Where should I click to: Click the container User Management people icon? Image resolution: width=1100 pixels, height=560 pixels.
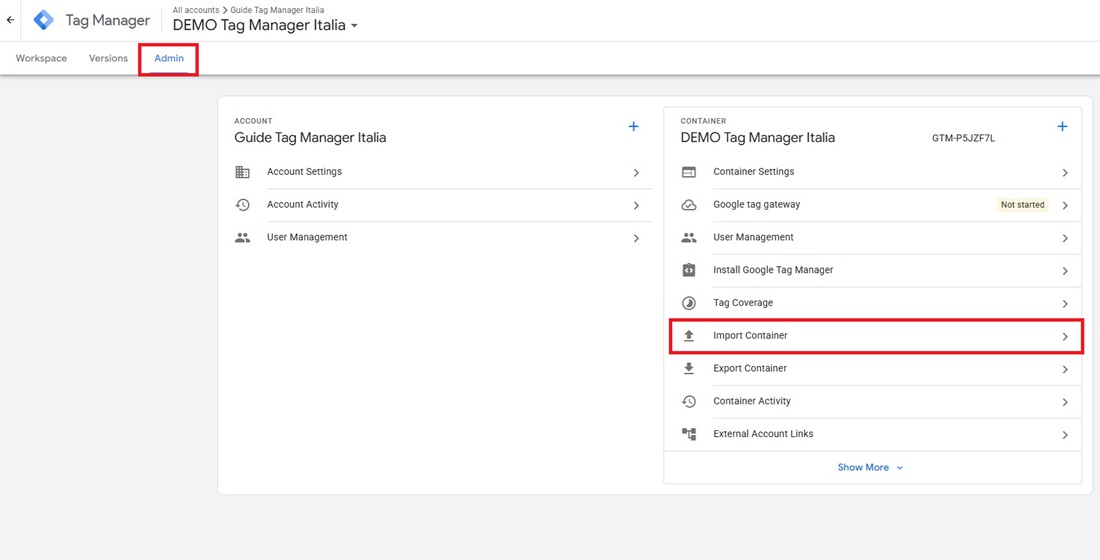(x=689, y=238)
